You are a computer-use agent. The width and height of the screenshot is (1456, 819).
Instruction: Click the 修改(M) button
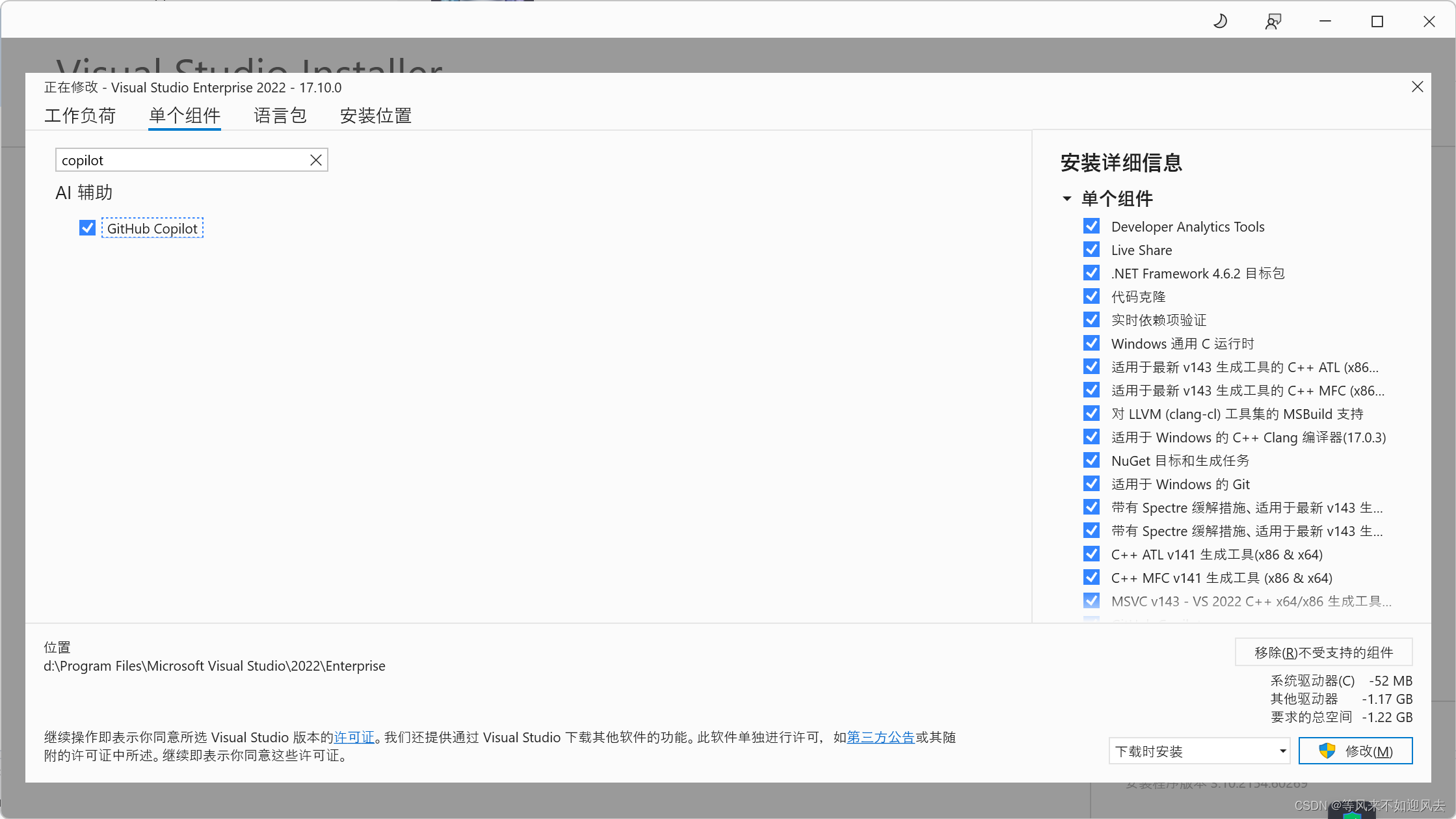coord(1355,751)
